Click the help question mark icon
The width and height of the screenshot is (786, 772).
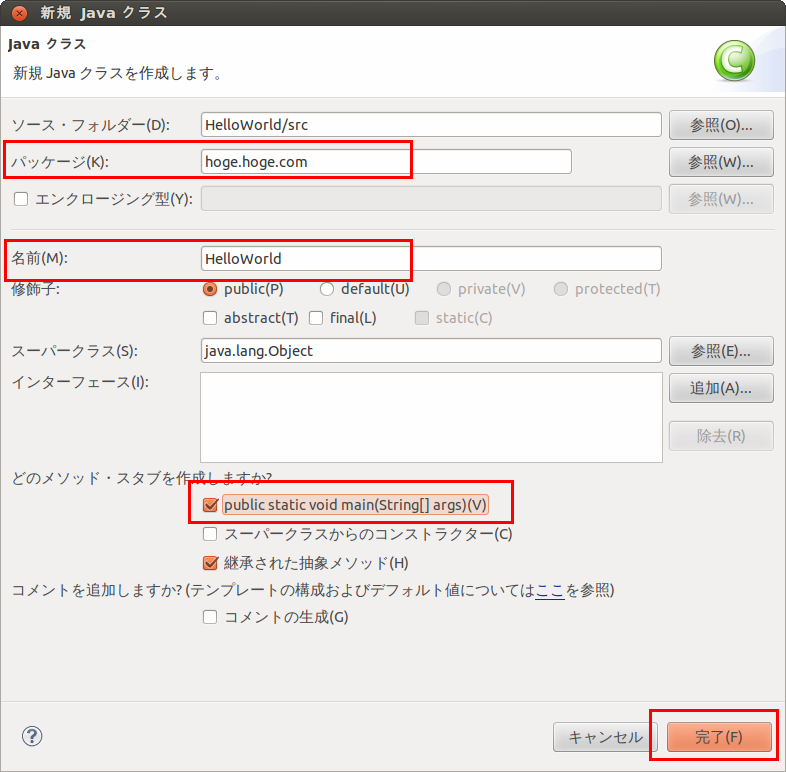(32, 736)
